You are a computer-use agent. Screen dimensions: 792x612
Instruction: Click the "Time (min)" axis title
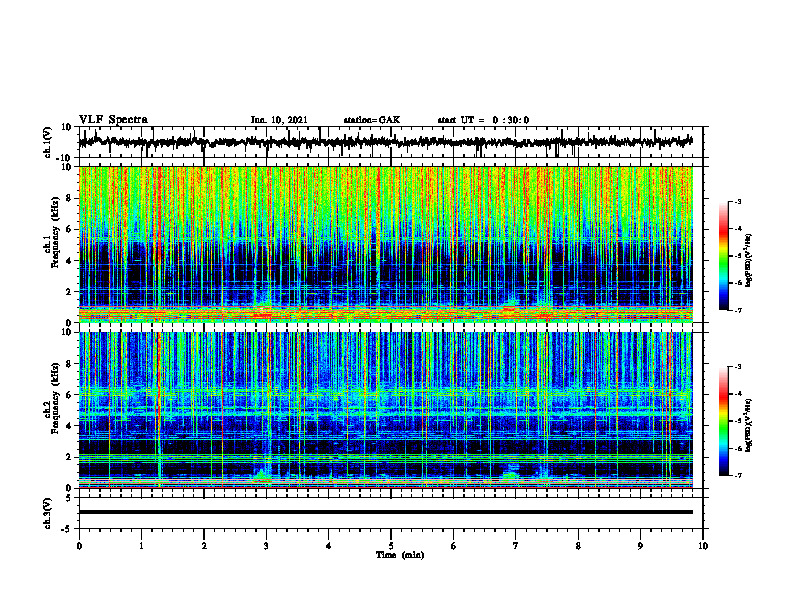tap(400, 555)
